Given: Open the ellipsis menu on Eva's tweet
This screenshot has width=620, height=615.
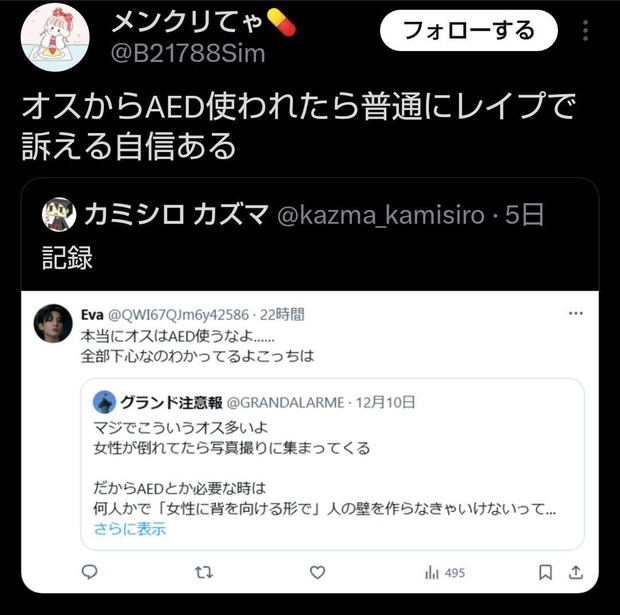Looking at the screenshot, I should 576,314.
